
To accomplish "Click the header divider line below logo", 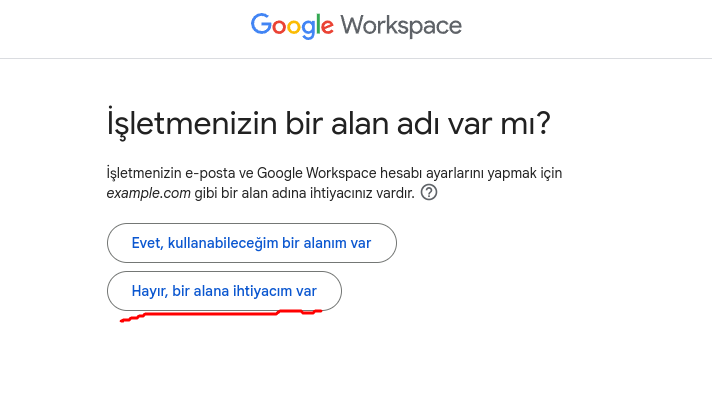I will [x=356, y=58].
